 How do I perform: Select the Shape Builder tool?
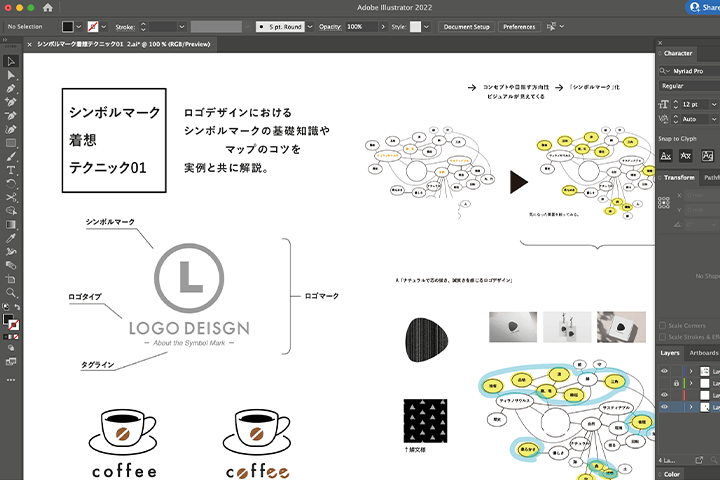click(11, 211)
